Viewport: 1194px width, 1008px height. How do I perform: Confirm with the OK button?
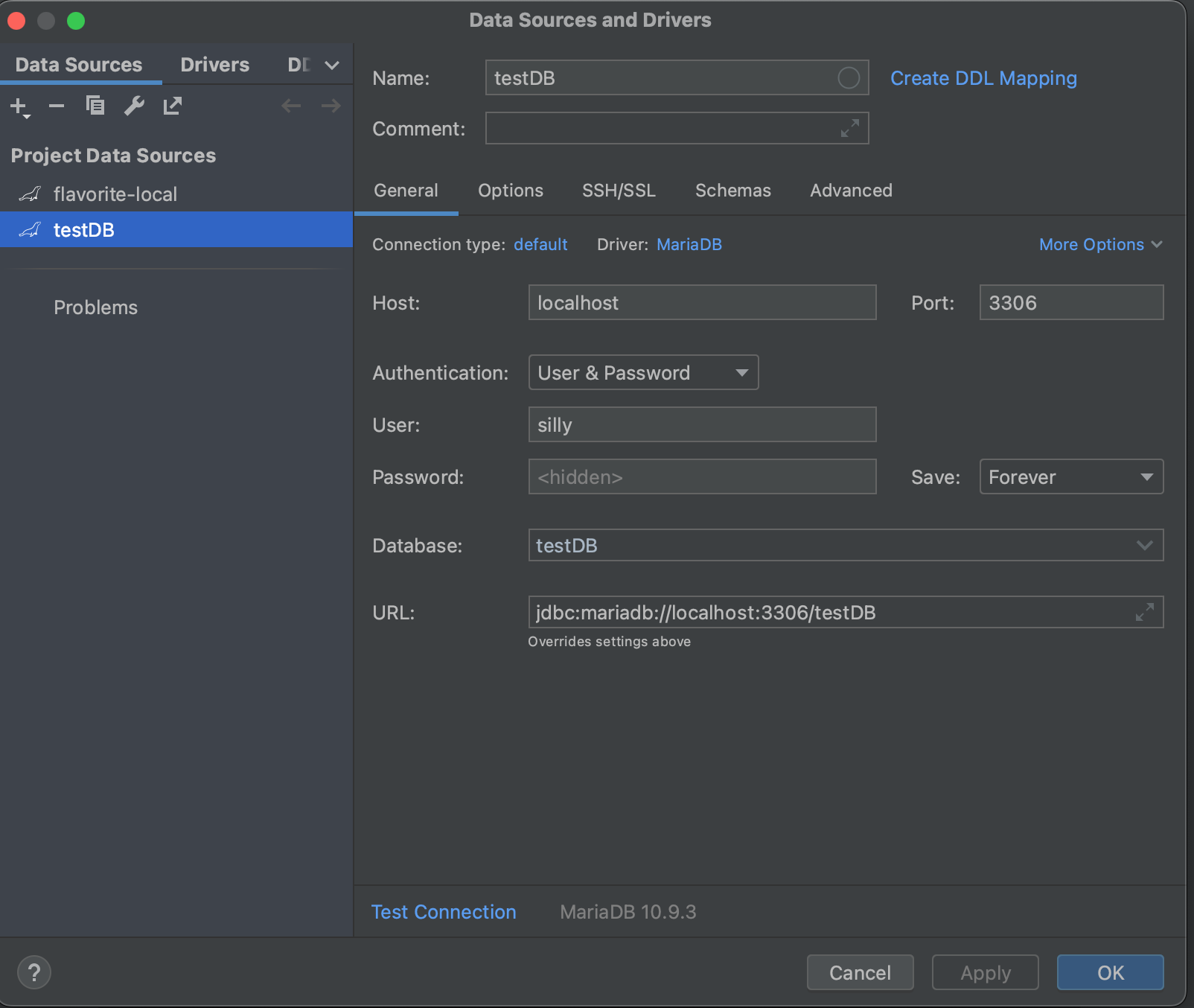coord(1111,972)
